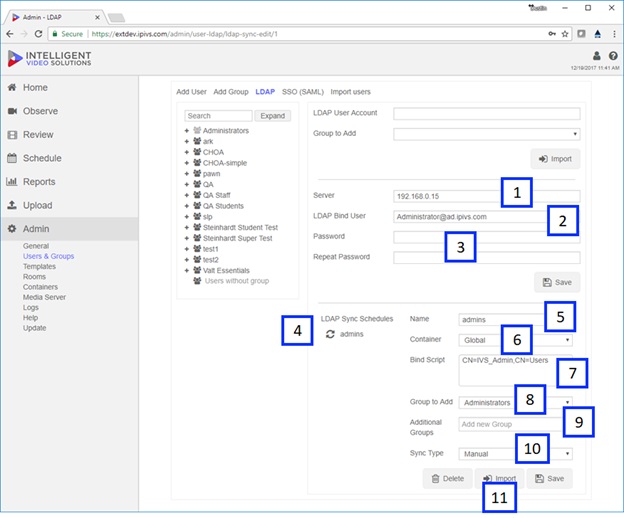The width and height of the screenshot is (624, 518).
Task: Click the Intelligent Video Solutions logo
Action: point(49,58)
